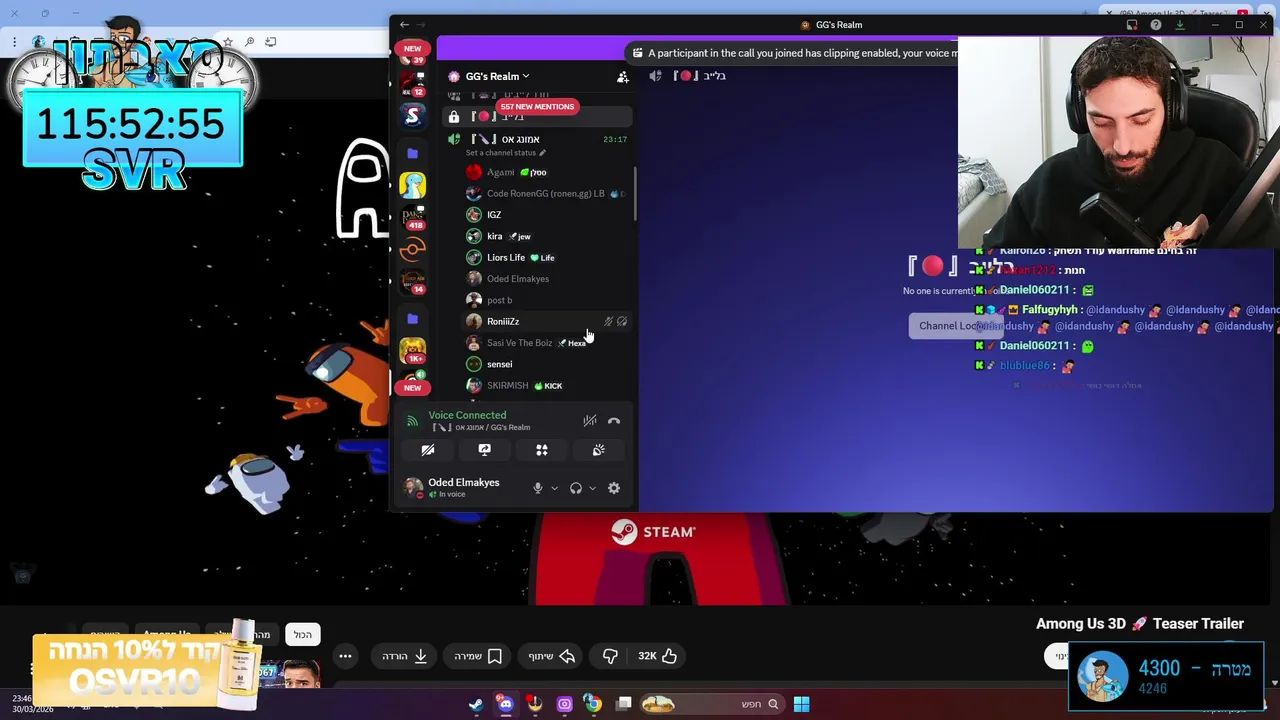Click the Channel Locked button
The image size is (1280, 720).
[956, 326]
